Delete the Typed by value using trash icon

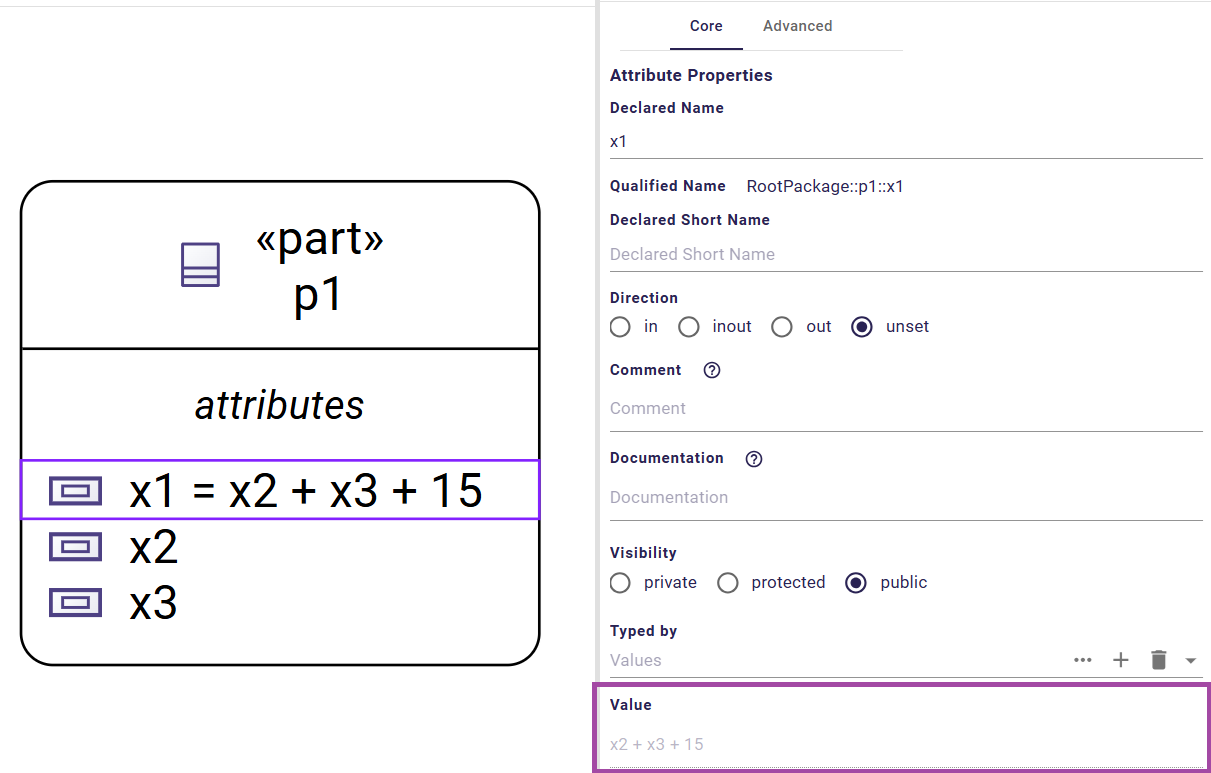tap(1158, 660)
